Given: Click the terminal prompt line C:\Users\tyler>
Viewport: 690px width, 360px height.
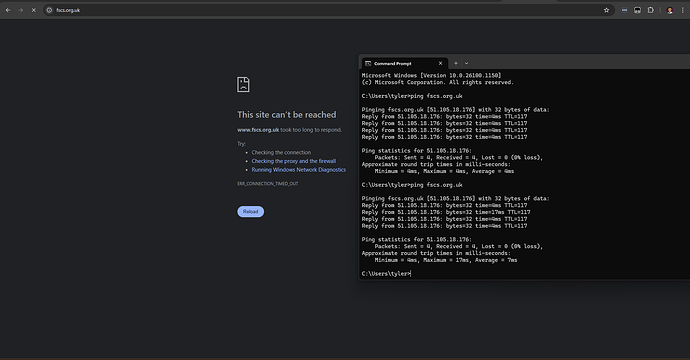Looking at the screenshot, I should (386, 274).
